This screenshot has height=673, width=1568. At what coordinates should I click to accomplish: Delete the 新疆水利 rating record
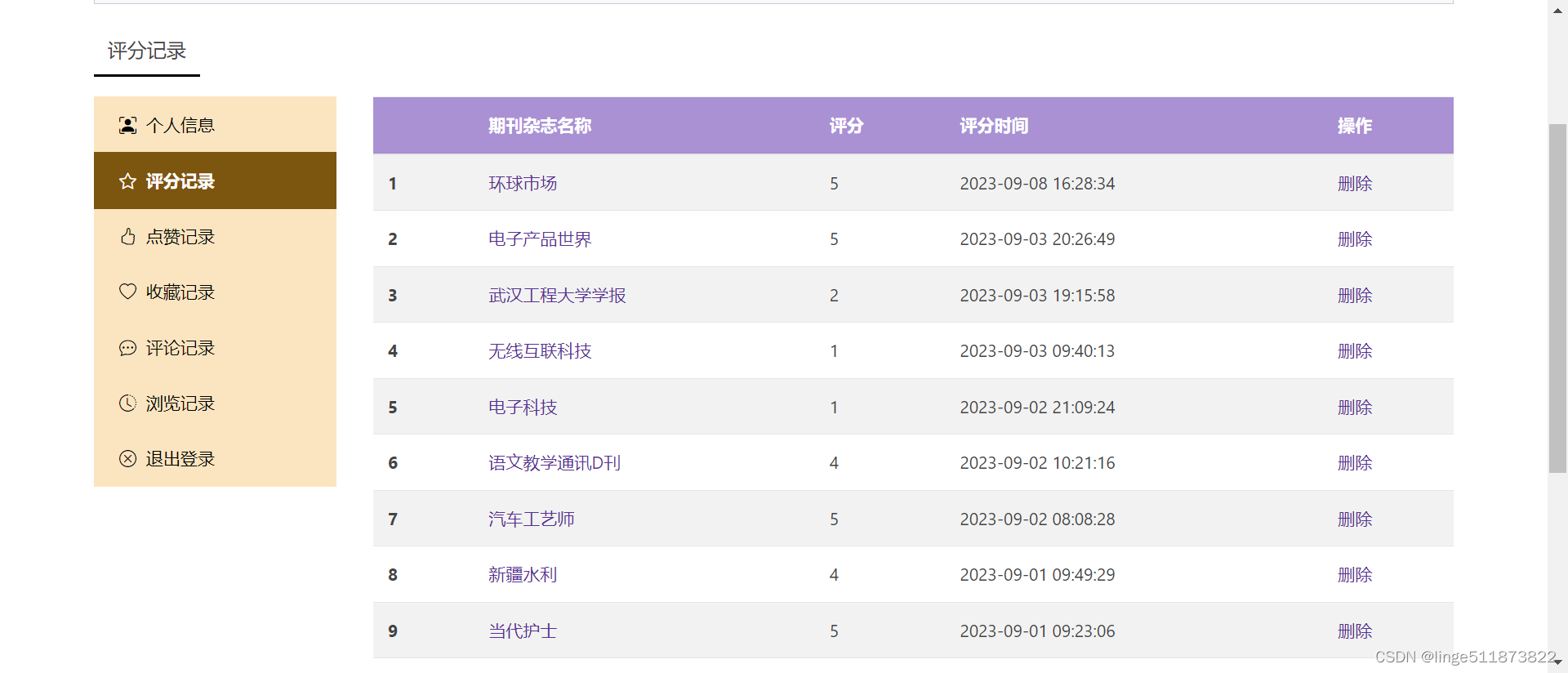pos(1355,575)
